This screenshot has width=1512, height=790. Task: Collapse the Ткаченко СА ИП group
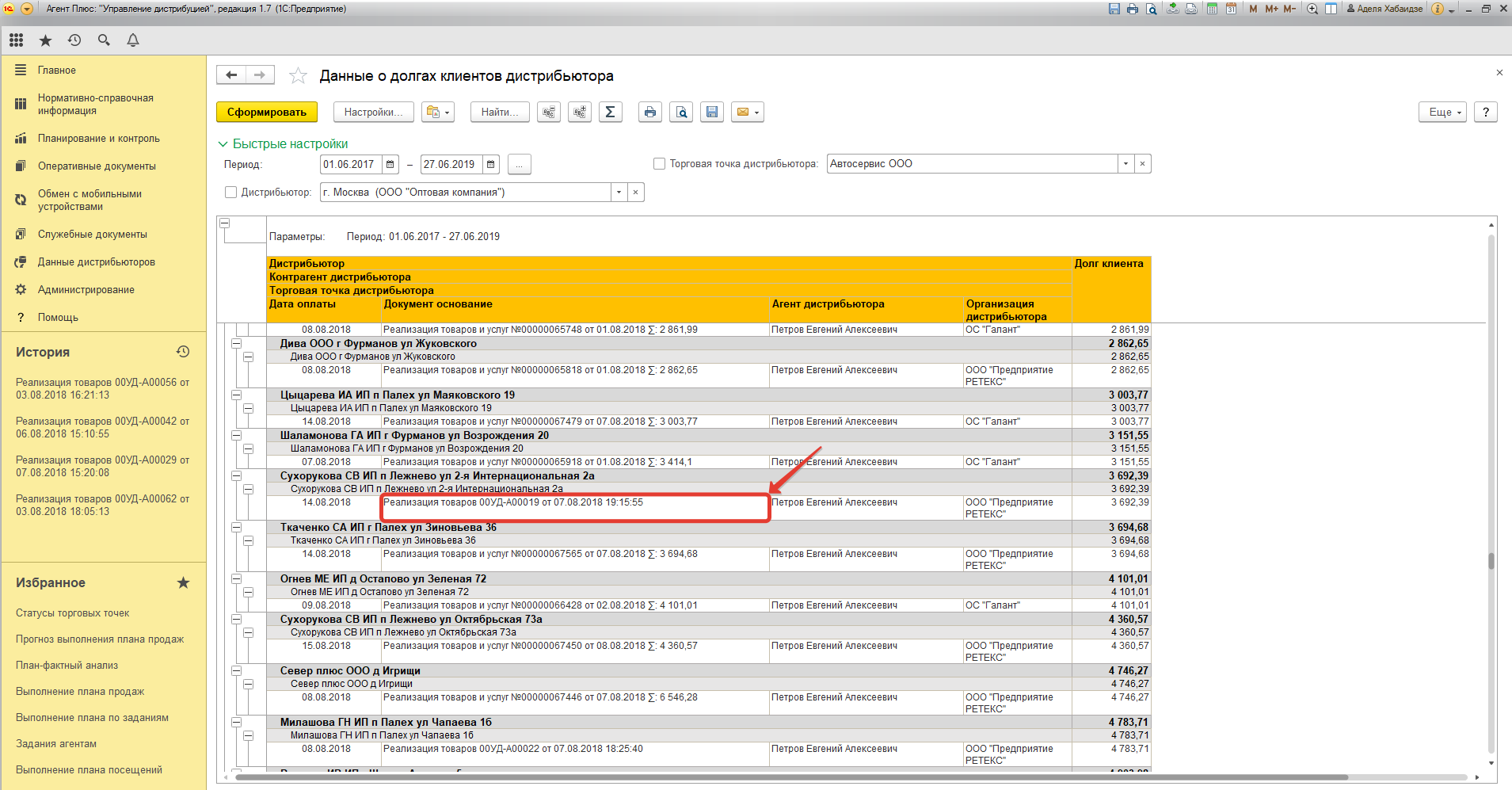click(x=236, y=527)
